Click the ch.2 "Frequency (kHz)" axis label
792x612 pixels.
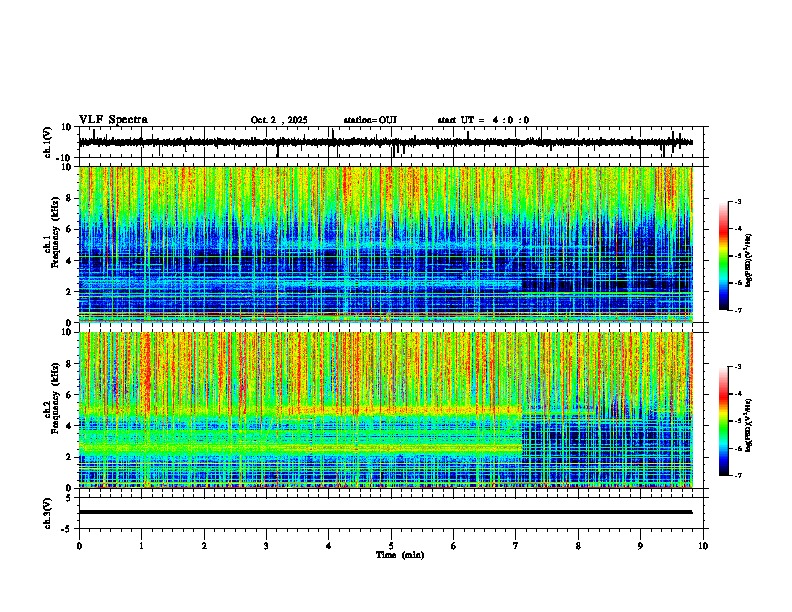(55, 398)
